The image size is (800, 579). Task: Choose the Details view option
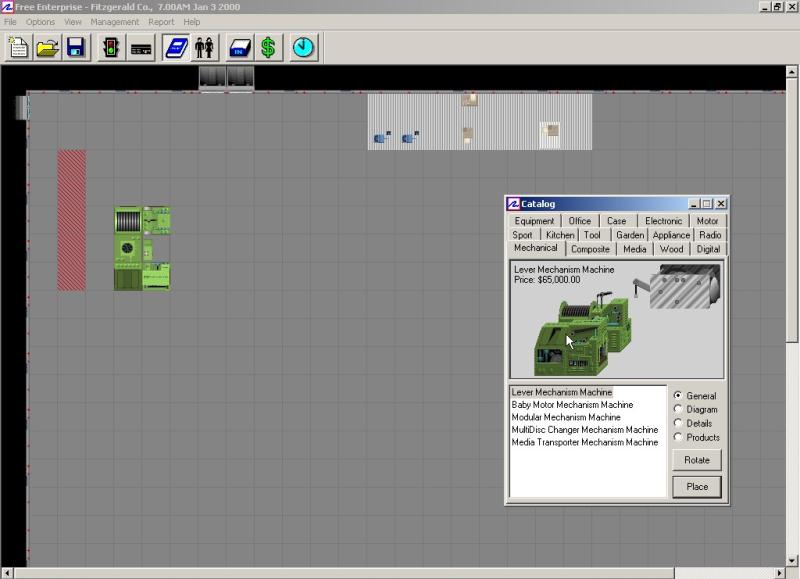(679, 424)
